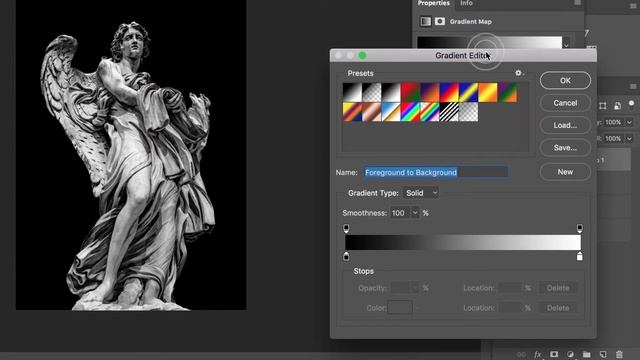Image resolution: width=640 pixels, height=360 pixels.
Task: Select the Transparent Rainbow gradient preset
Action: click(429, 112)
